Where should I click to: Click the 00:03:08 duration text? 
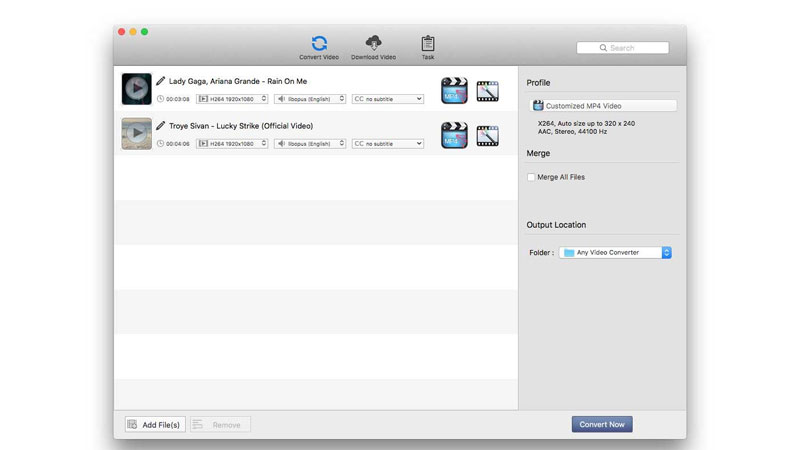coord(178,99)
